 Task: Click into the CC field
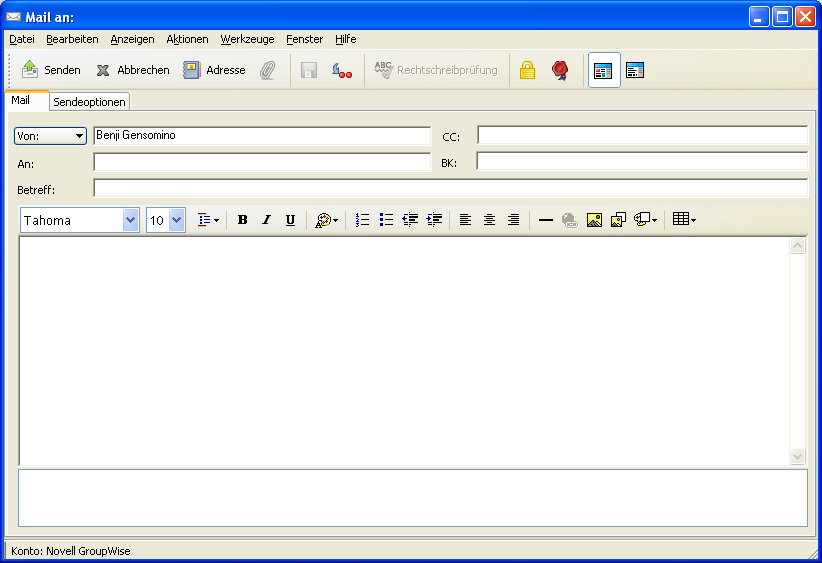click(x=642, y=135)
